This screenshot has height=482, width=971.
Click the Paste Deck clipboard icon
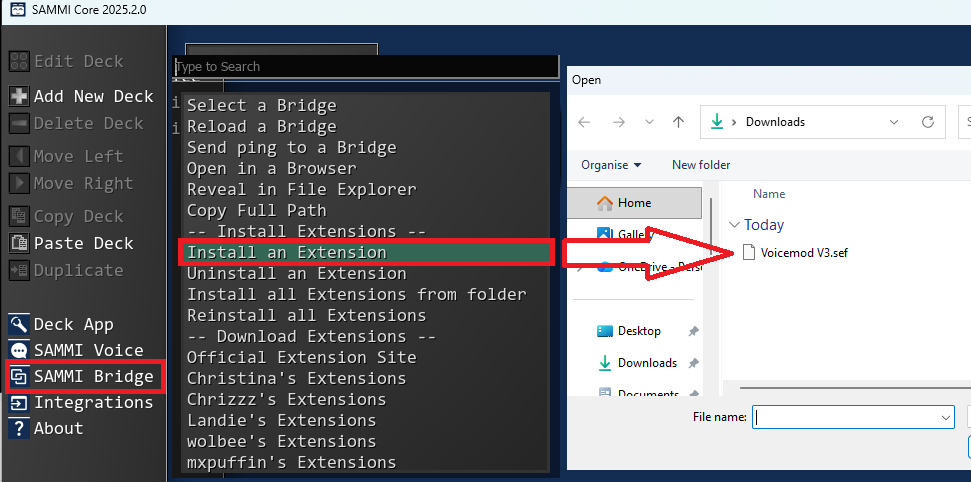click(x=19, y=243)
